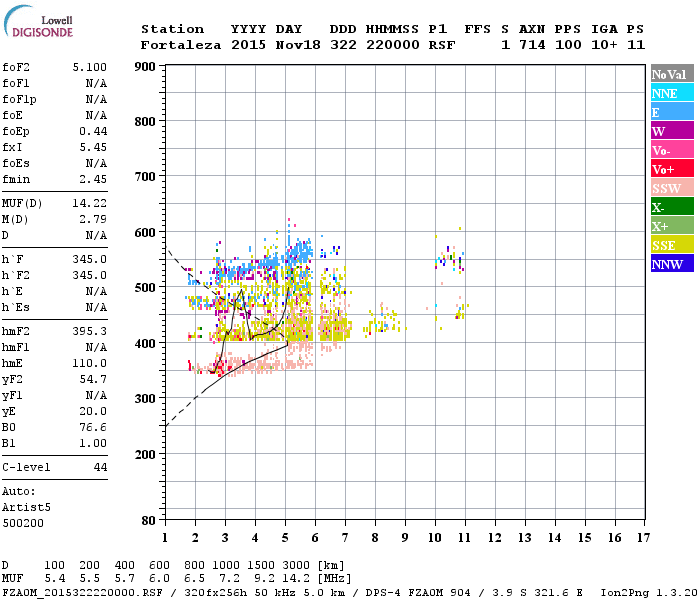Click the yF2 value 54.7
The width and height of the screenshot is (700, 600).
tap(93, 379)
